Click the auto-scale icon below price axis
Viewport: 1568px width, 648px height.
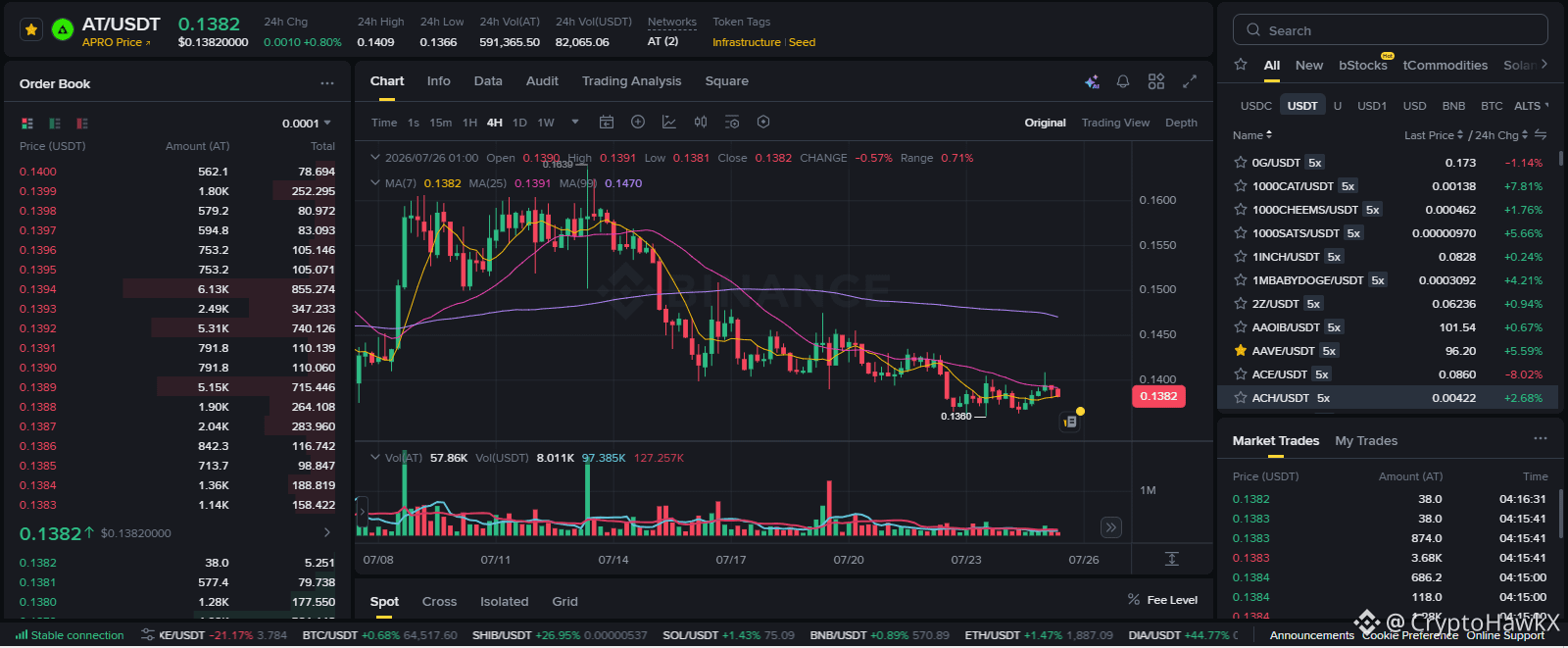(x=1171, y=559)
